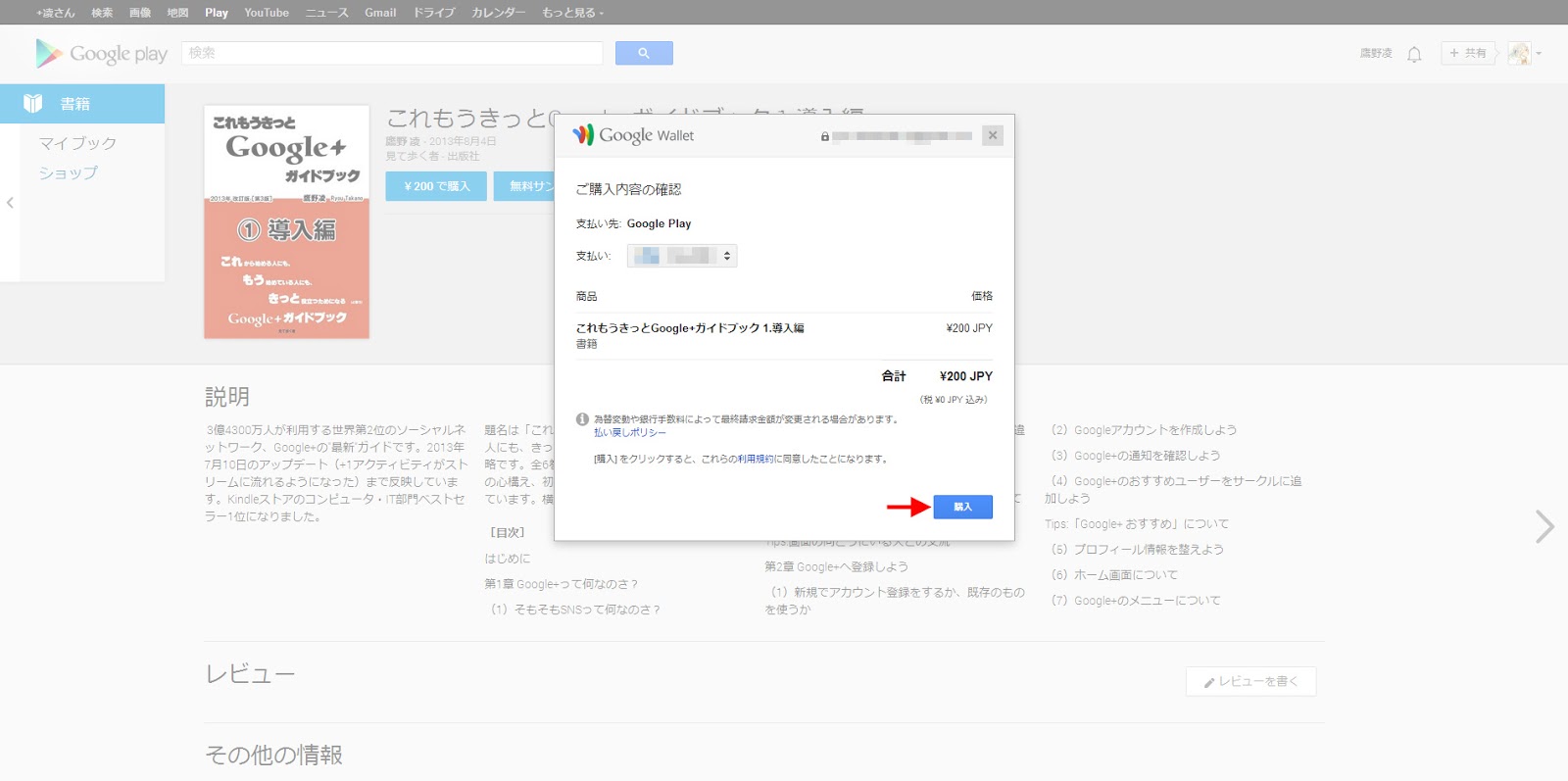Go to next page with right chevron
This screenshot has width=1568, height=781.
[x=1544, y=527]
